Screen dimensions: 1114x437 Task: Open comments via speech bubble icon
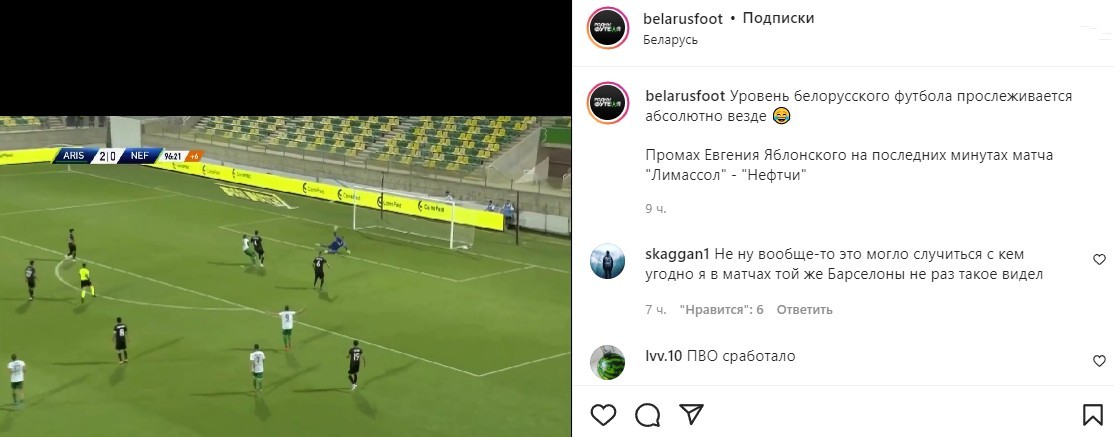647,414
